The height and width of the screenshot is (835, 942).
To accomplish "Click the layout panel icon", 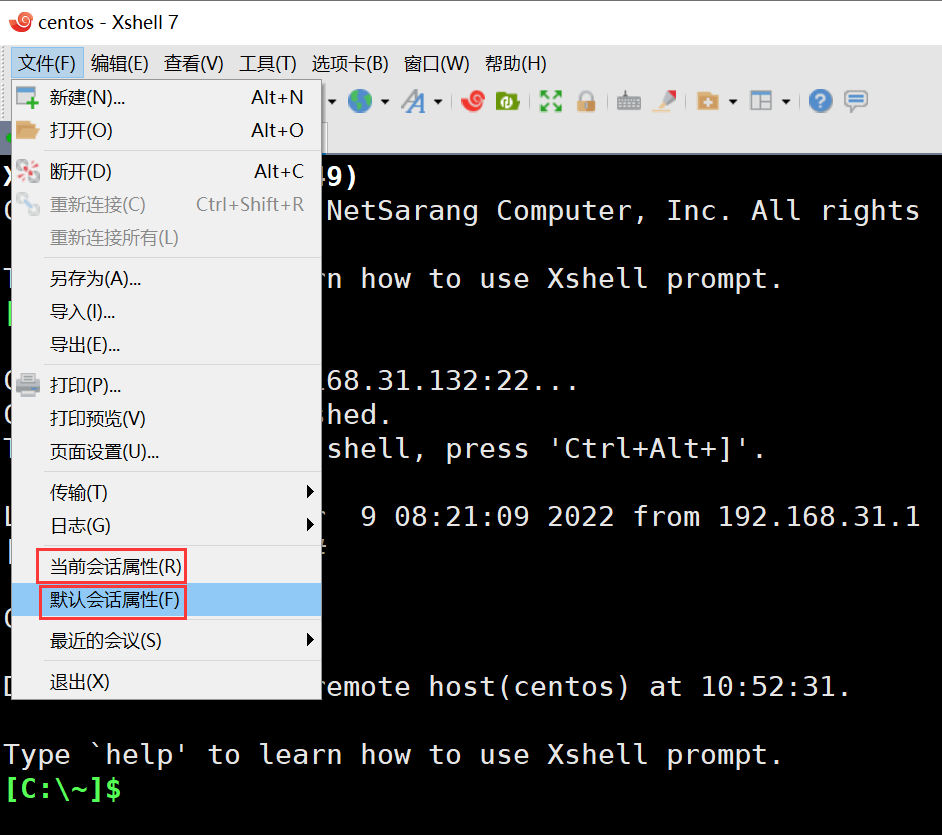I will click(761, 101).
